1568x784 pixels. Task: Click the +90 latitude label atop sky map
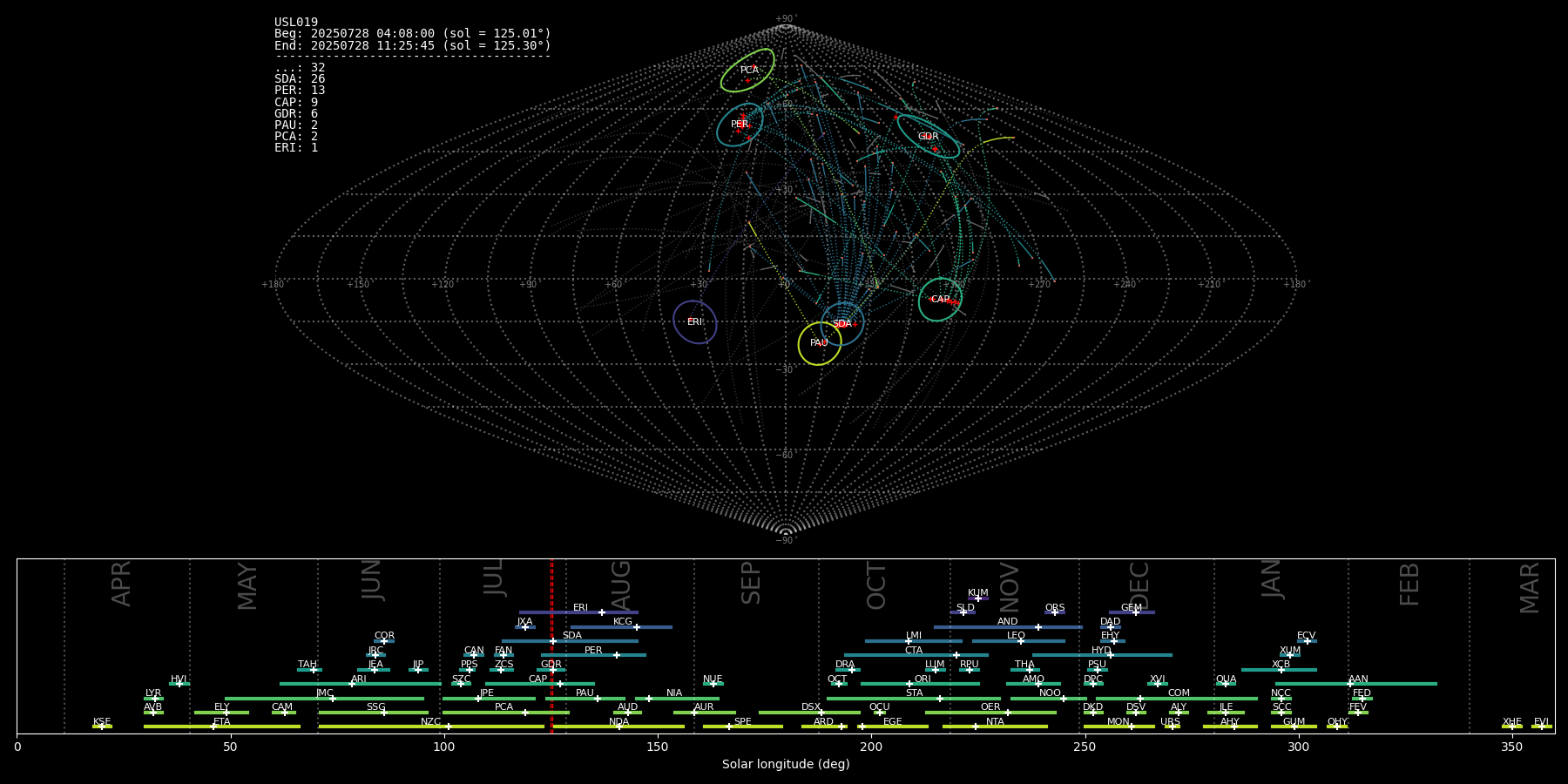click(785, 19)
